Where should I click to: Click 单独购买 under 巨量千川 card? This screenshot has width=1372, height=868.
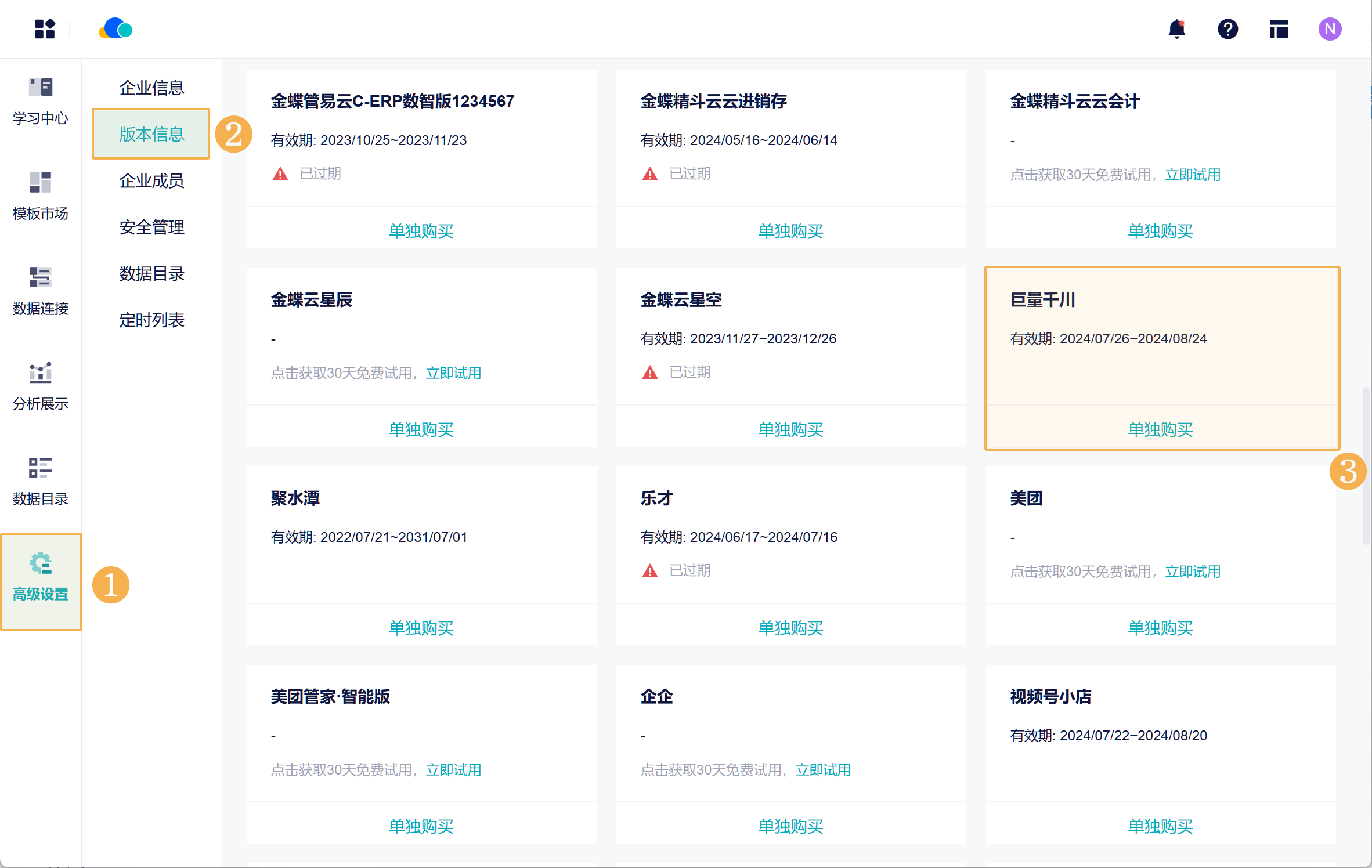click(1160, 429)
